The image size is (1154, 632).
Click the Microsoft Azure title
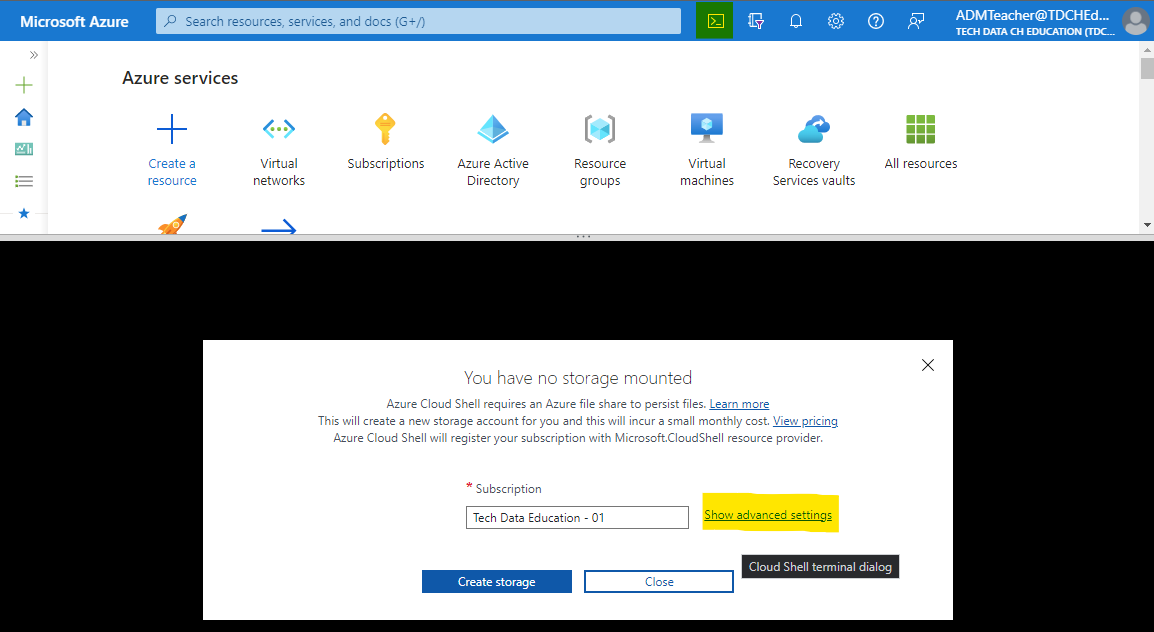pos(74,21)
